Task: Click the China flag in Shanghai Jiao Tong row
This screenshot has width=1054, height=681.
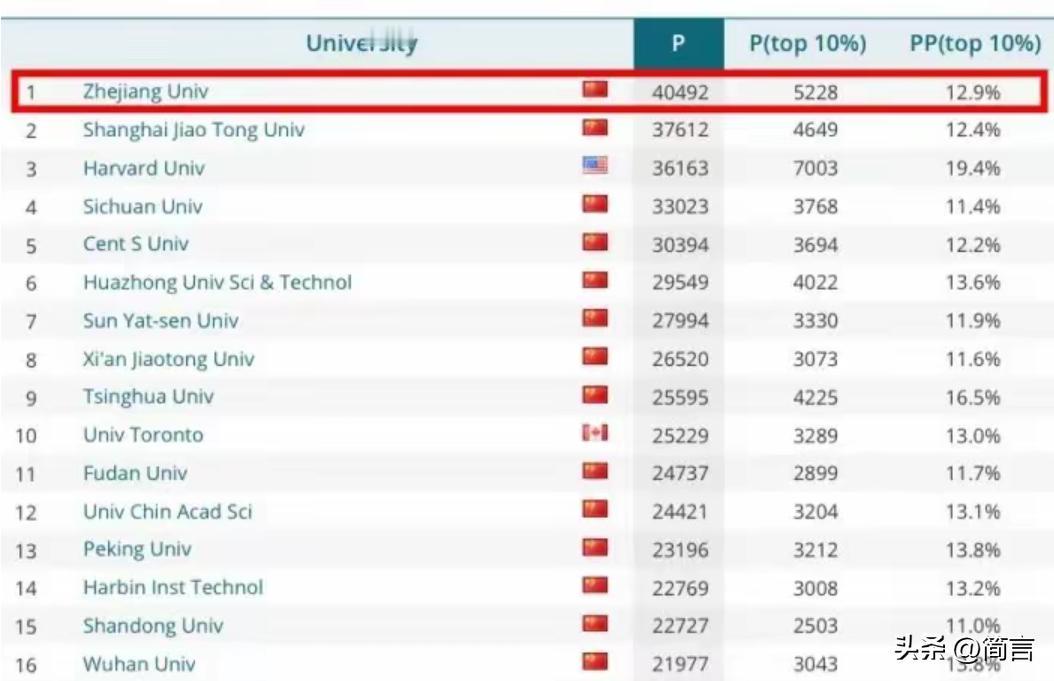Action: [595, 127]
